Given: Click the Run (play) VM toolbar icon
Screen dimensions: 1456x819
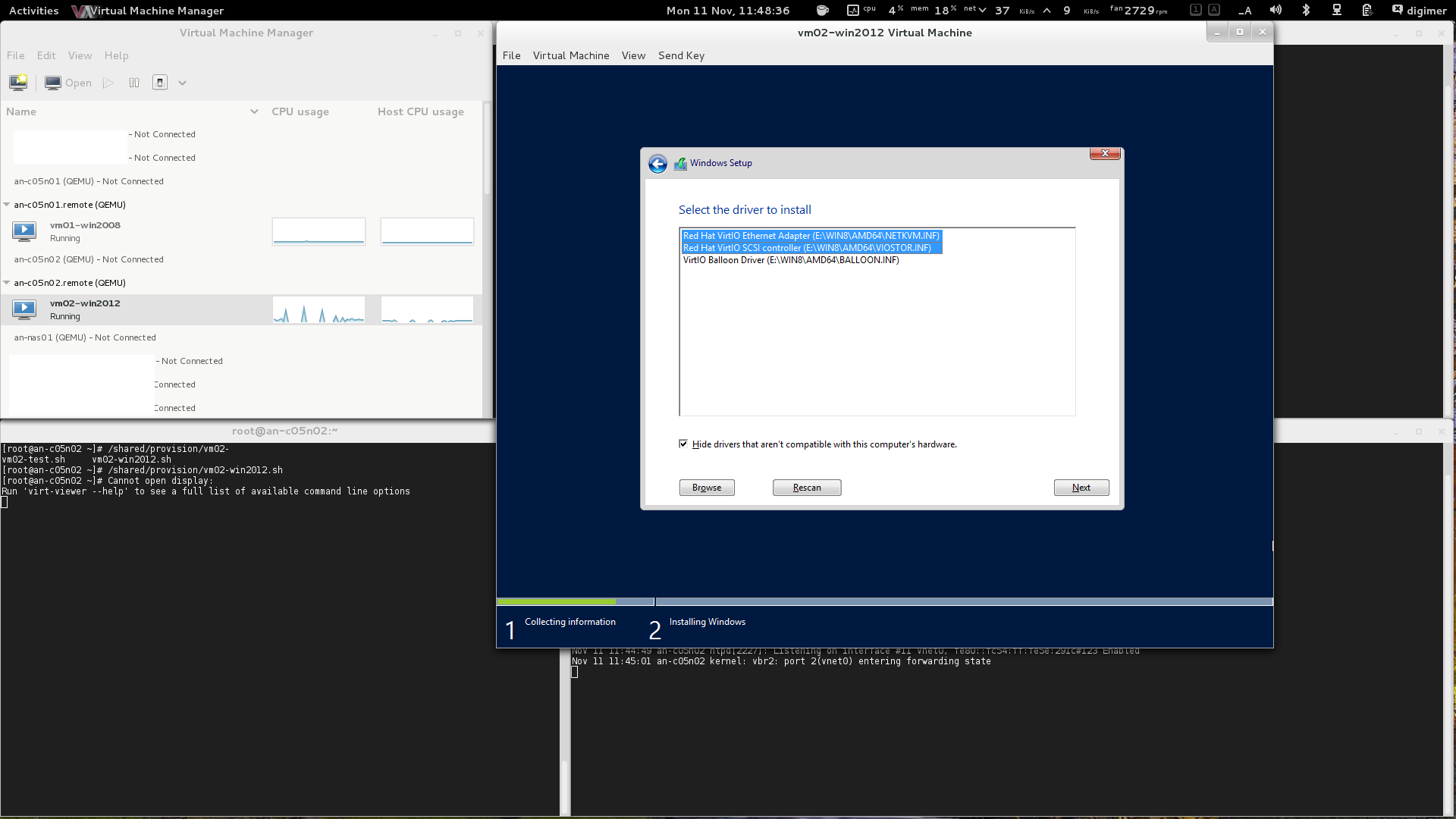Looking at the screenshot, I should (x=108, y=83).
